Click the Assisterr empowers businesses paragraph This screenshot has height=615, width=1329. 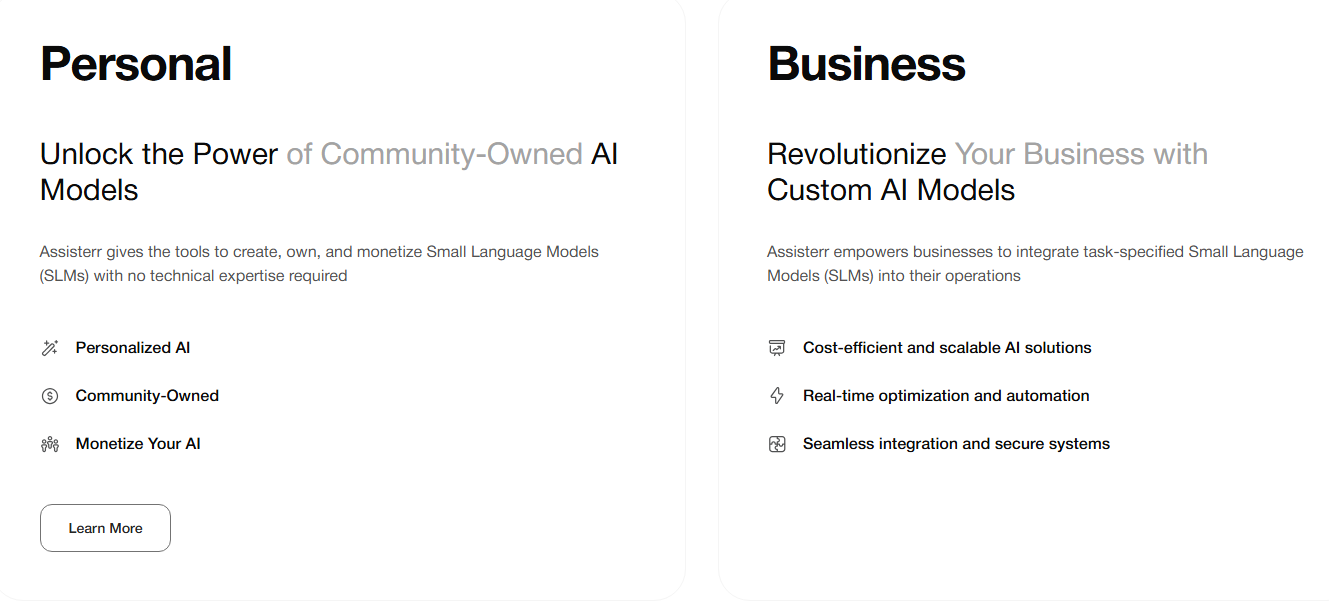[x=1035, y=263]
